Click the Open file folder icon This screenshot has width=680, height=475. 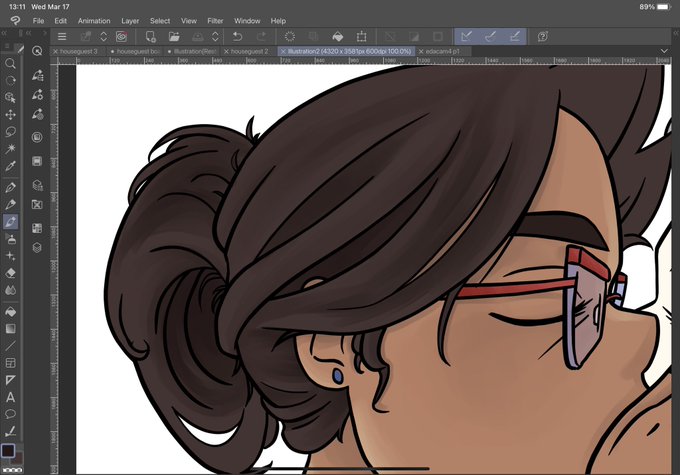pos(174,36)
